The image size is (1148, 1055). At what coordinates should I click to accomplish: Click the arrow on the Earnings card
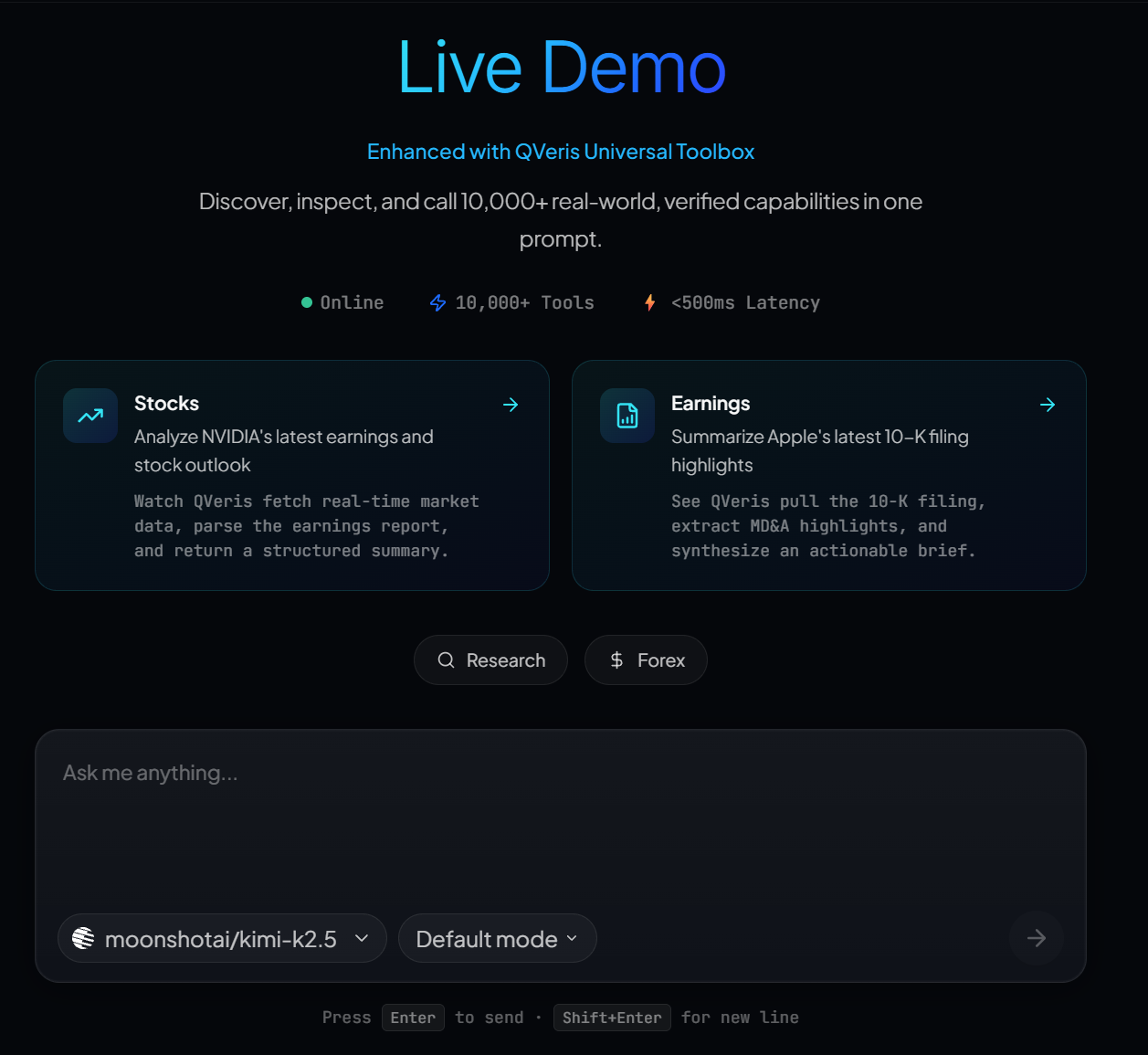point(1048,405)
